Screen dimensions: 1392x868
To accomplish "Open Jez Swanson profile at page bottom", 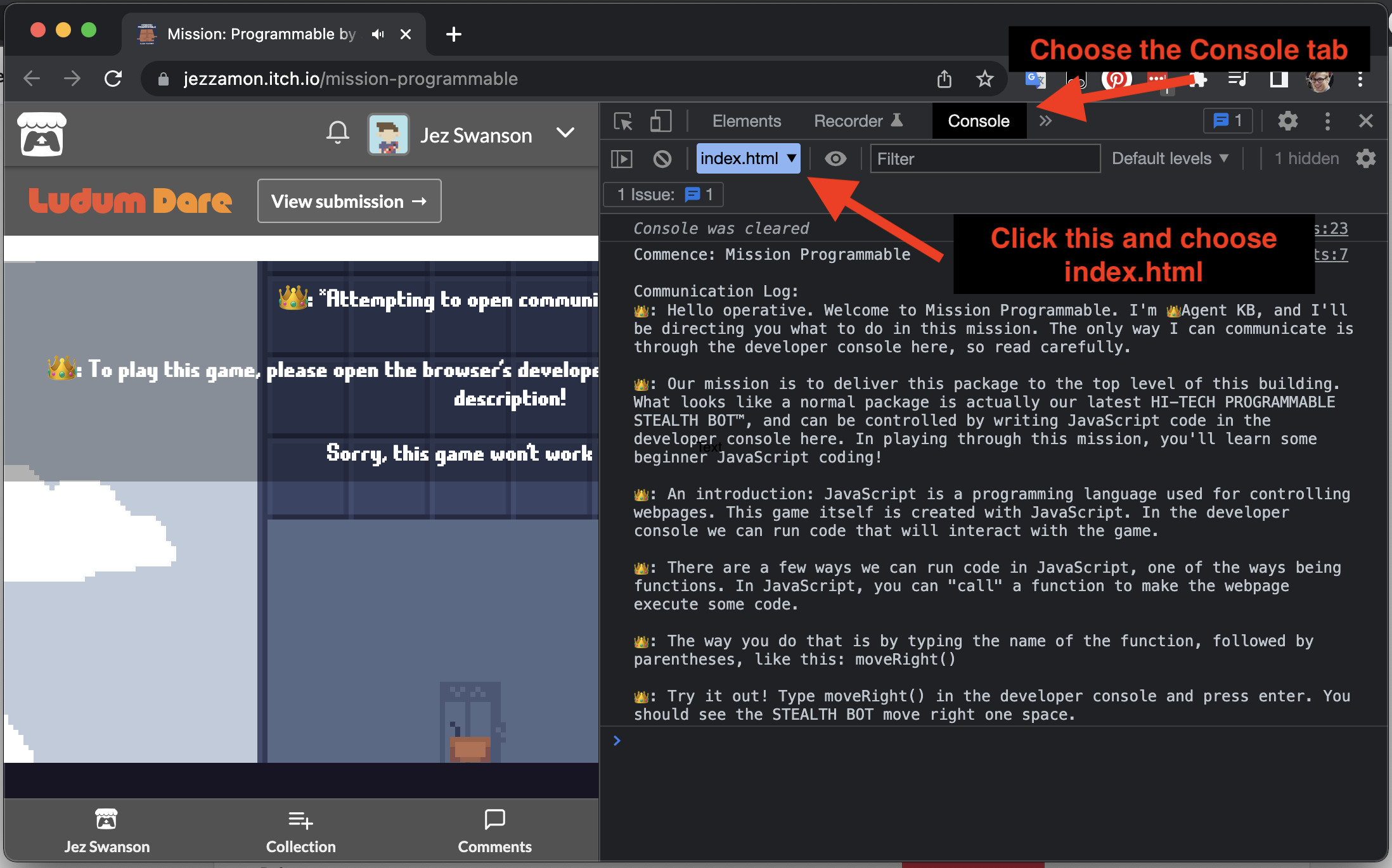I will pyautogui.click(x=106, y=831).
